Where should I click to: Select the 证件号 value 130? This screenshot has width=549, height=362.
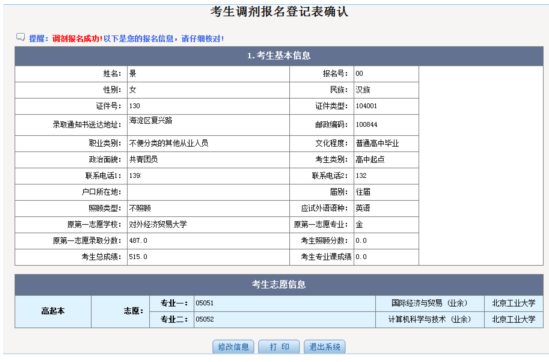point(134,106)
